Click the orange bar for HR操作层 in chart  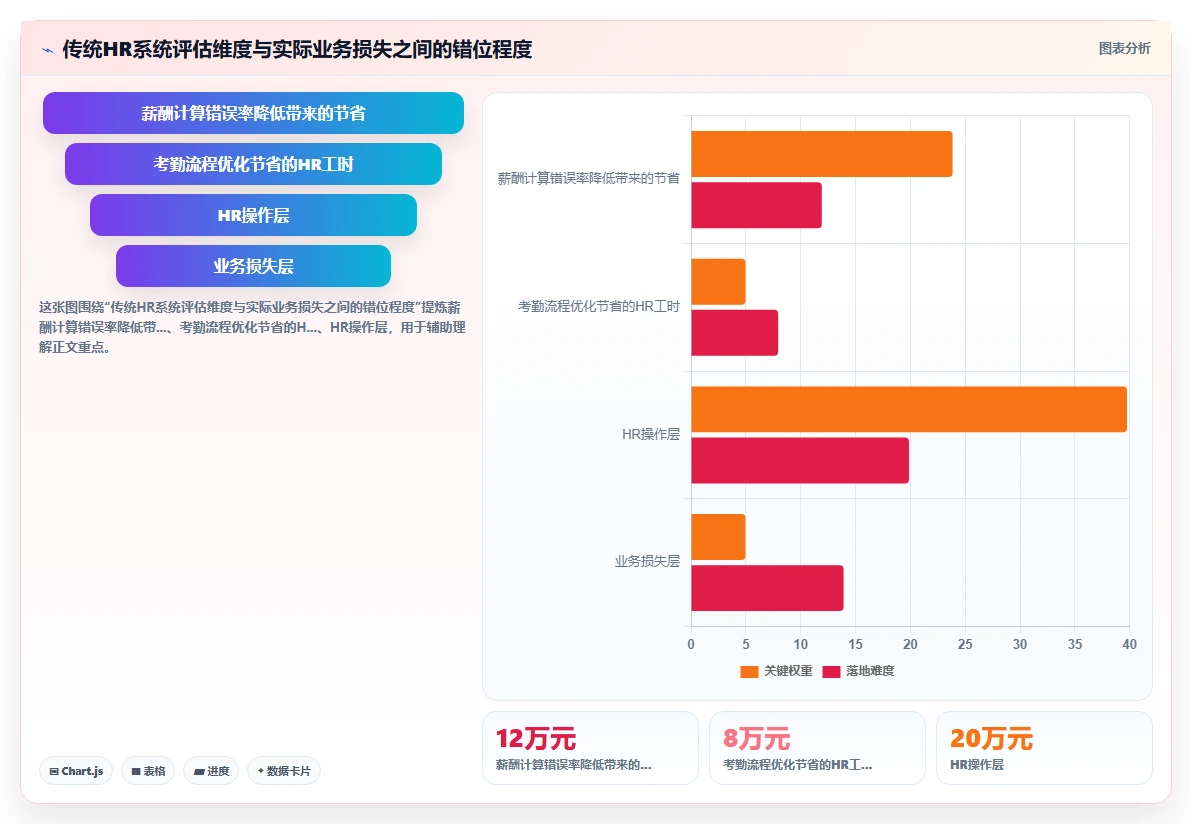point(909,410)
